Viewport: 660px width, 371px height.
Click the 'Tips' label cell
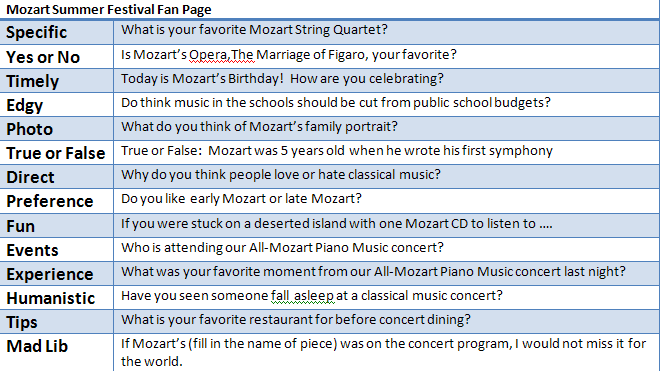tap(56, 321)
